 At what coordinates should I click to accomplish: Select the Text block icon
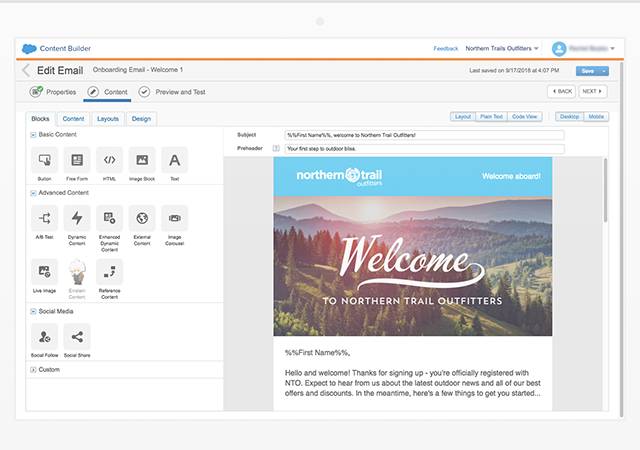click(x=175, y=160)
